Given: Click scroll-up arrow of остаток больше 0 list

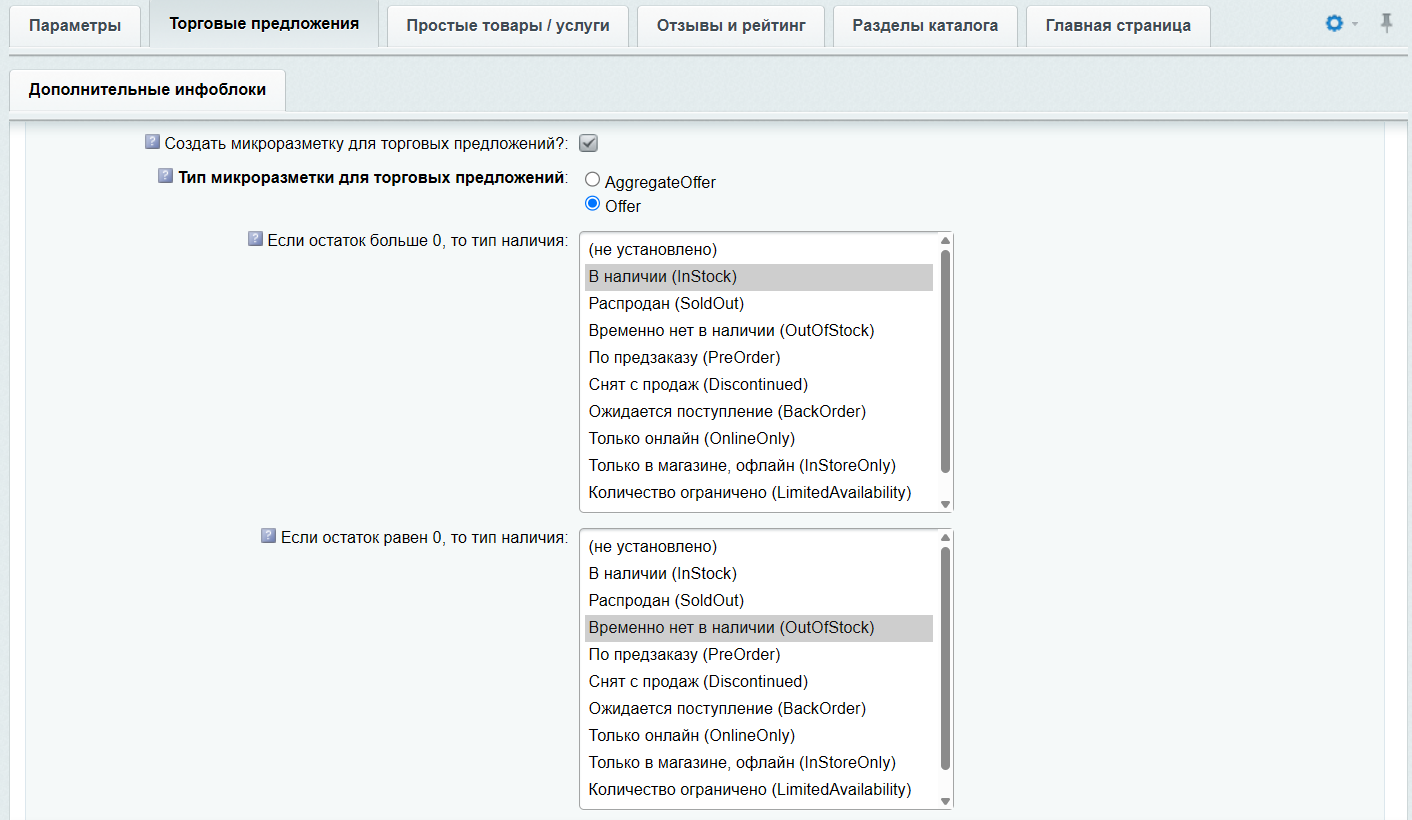Looking at the screenshot, I should pyautogui.click(x=946, y=240).
